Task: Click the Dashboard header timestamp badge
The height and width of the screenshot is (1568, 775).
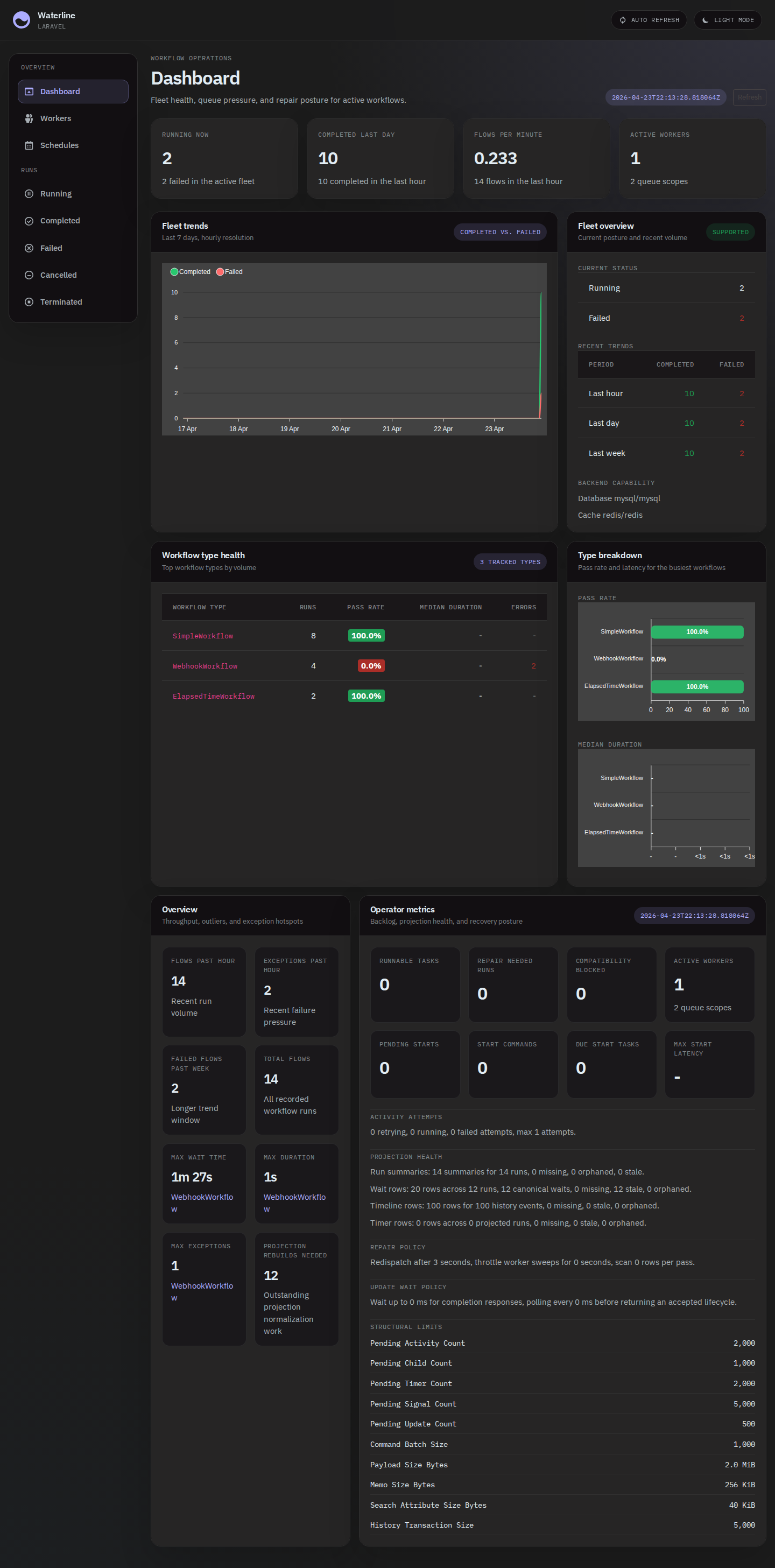Action: (x=665, y=97)
